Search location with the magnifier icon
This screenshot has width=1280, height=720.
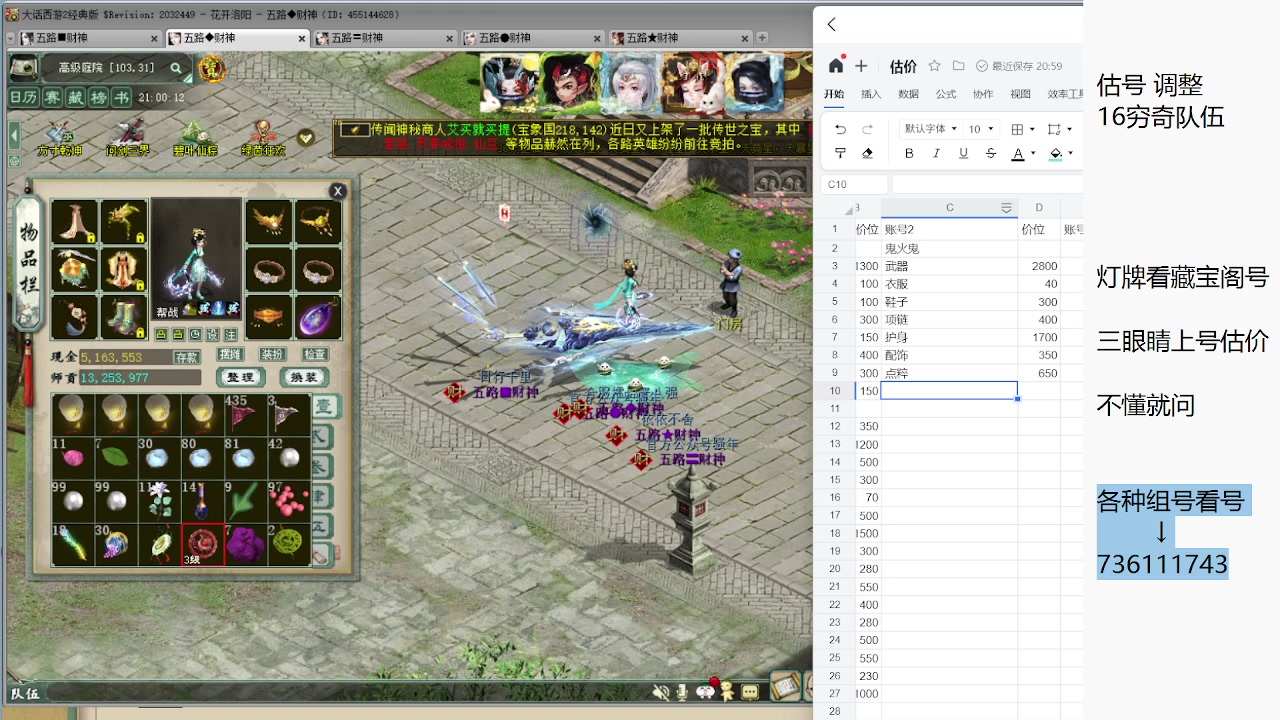[x=176, y=68]
